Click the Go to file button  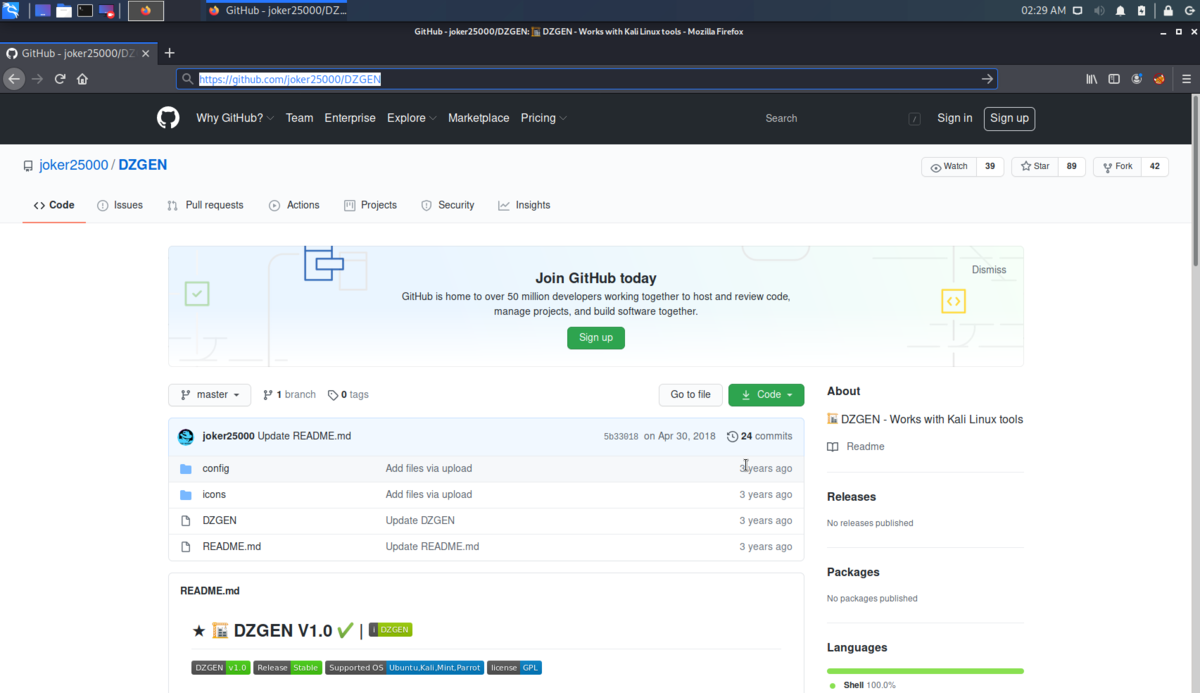tap(690, 395)
